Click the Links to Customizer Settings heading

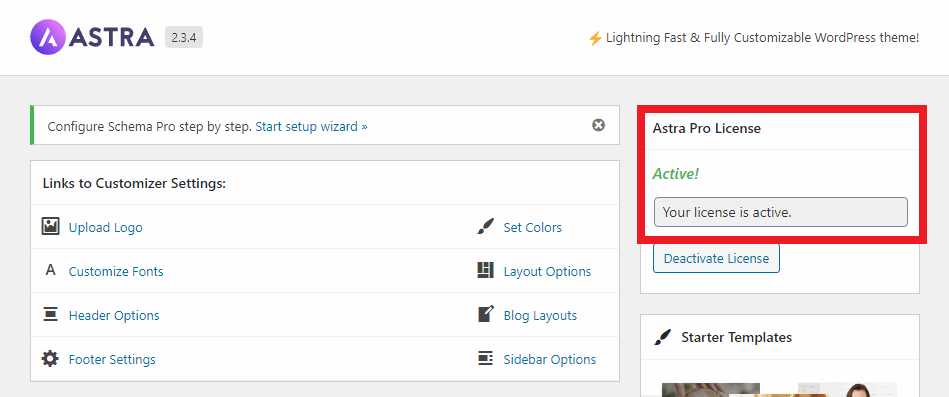[134, 183]
